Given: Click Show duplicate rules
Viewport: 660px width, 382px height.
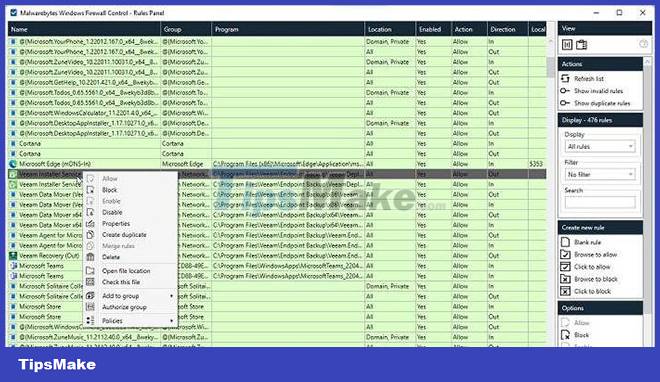Looking at the screenshot, I should [602, 103].
